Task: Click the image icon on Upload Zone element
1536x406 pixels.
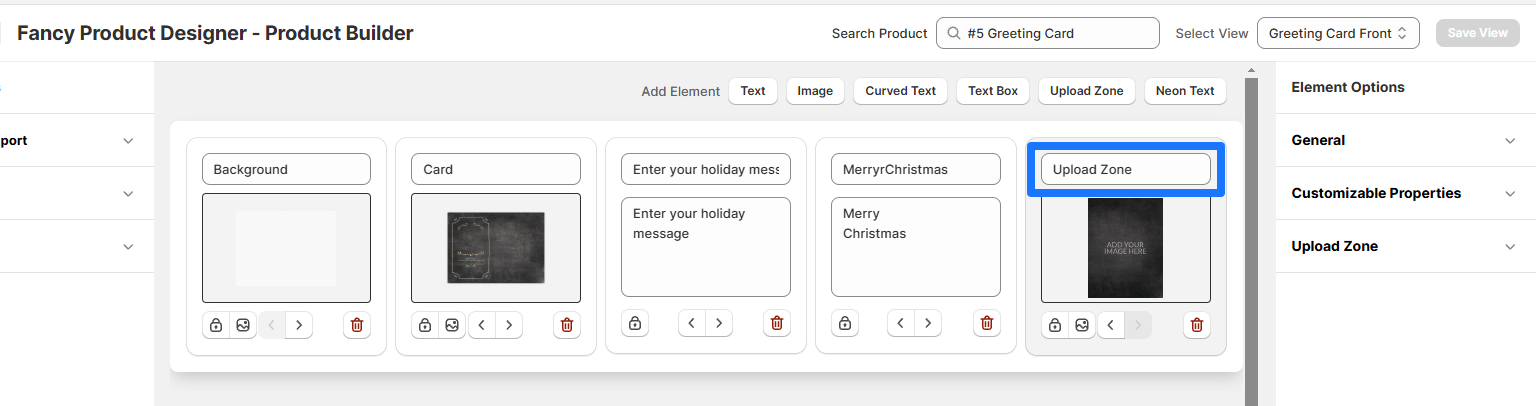Action: pos(1082,325)
